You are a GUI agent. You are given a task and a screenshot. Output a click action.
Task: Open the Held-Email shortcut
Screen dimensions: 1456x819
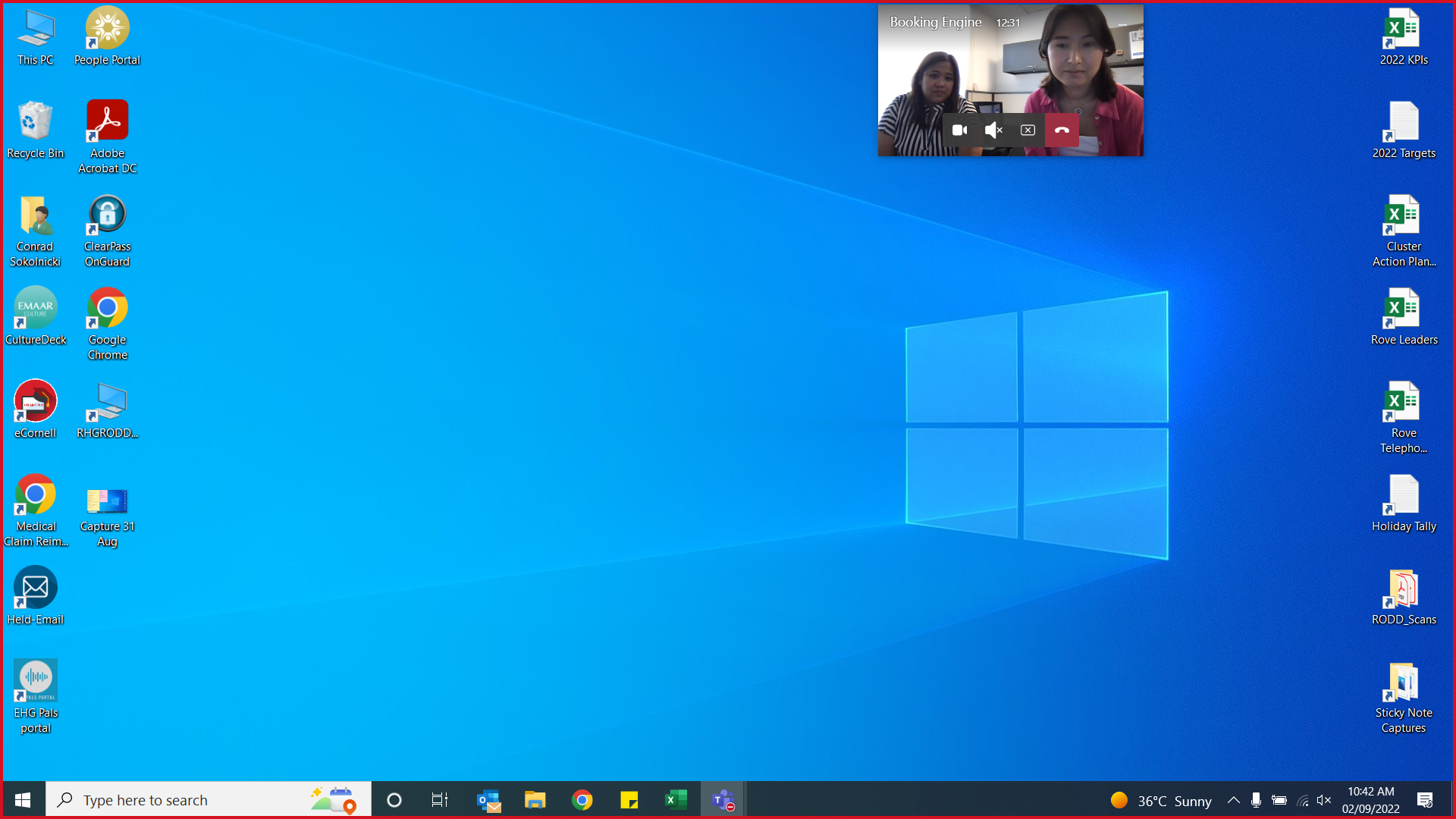36,596
